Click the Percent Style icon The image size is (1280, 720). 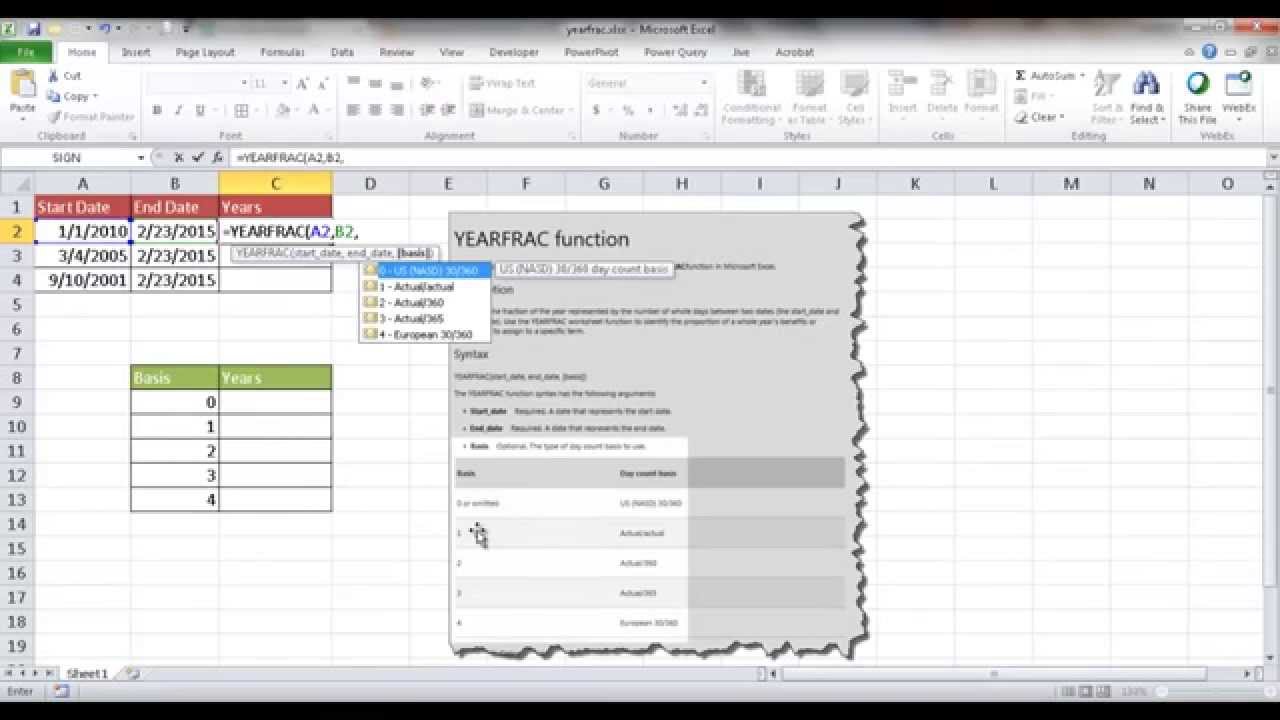click(628, 111)
